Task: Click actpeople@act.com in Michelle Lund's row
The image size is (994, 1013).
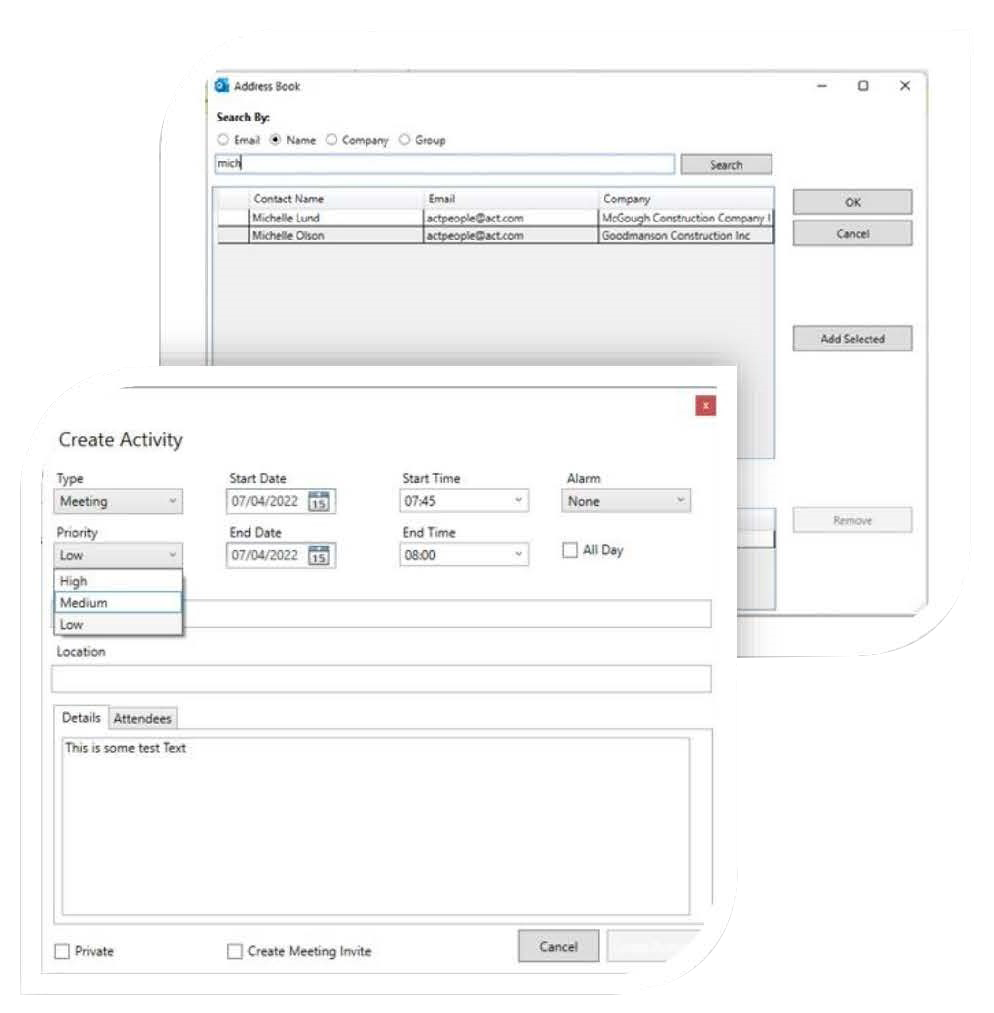Action: point(511,218)
